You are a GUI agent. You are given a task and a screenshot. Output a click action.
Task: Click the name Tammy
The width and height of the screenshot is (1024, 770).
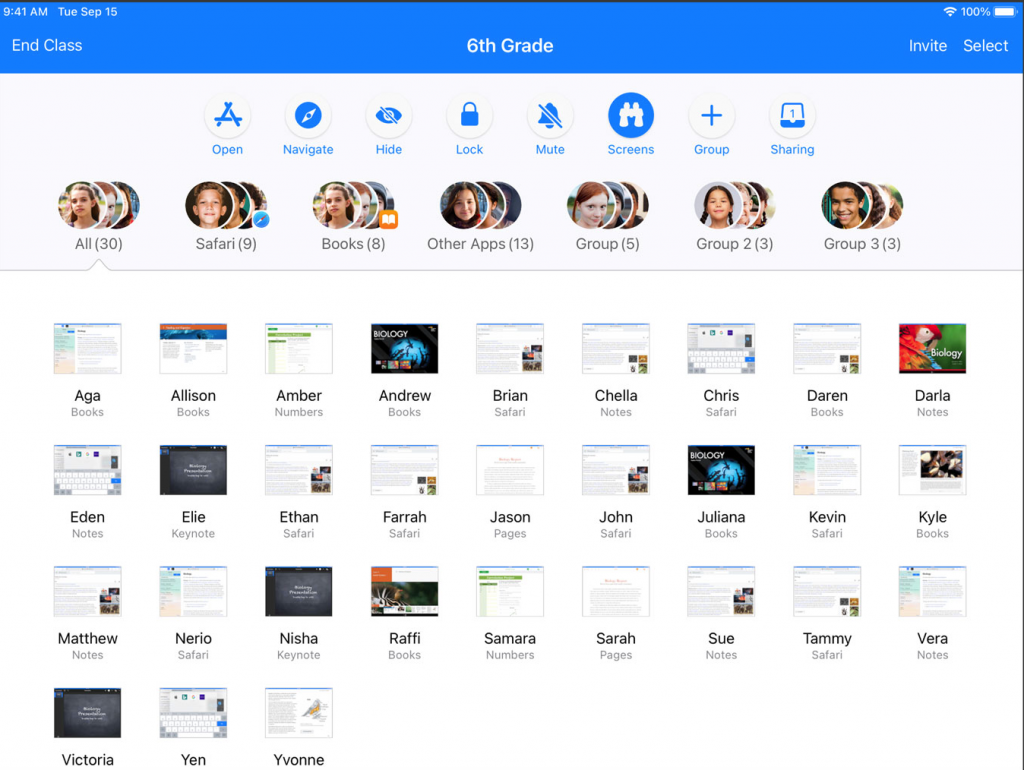click(x=827, y=639)
